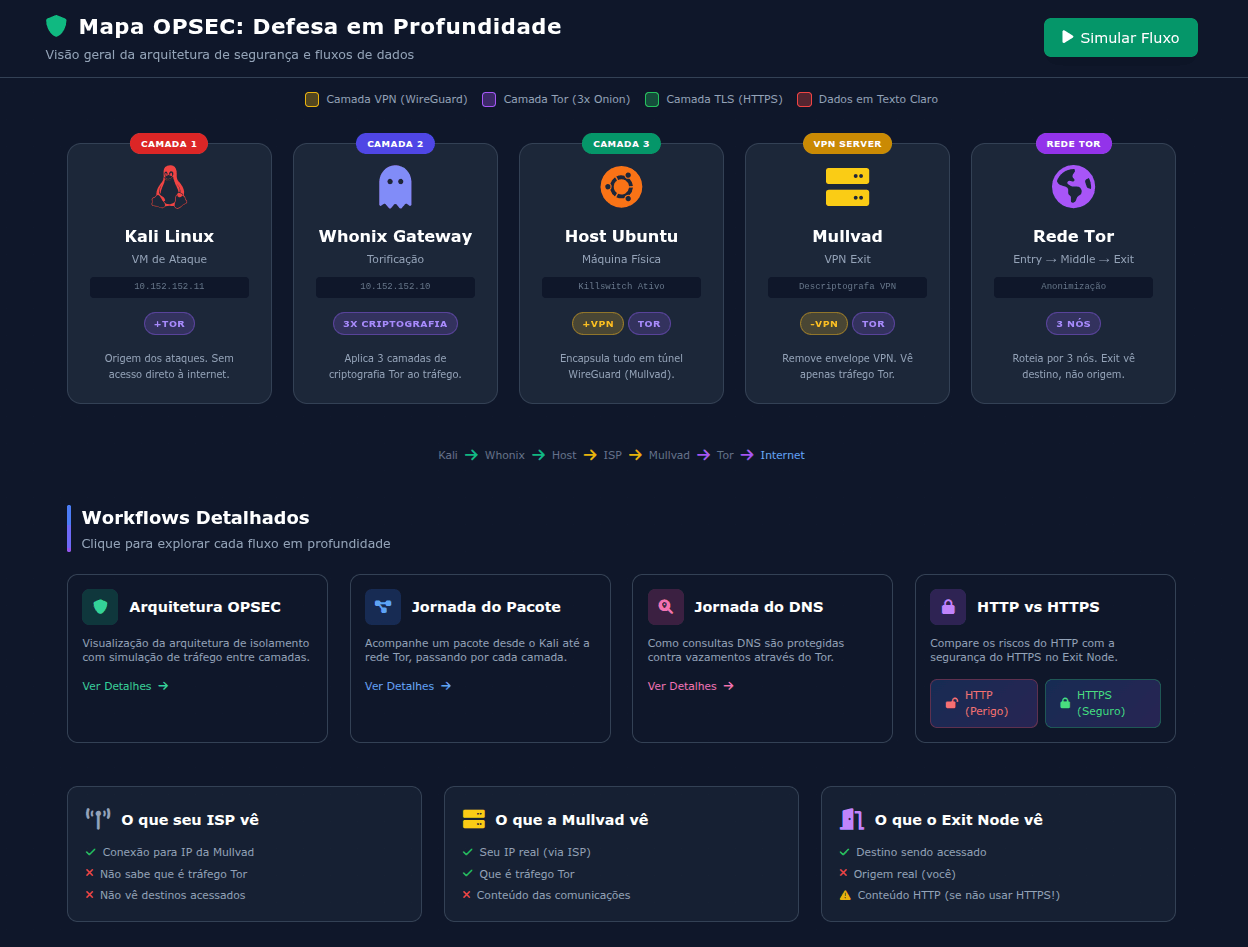The image size is (1248, 947).
Task: Click the yellow Camada VPN legend swatch
Action: [312, 99]
